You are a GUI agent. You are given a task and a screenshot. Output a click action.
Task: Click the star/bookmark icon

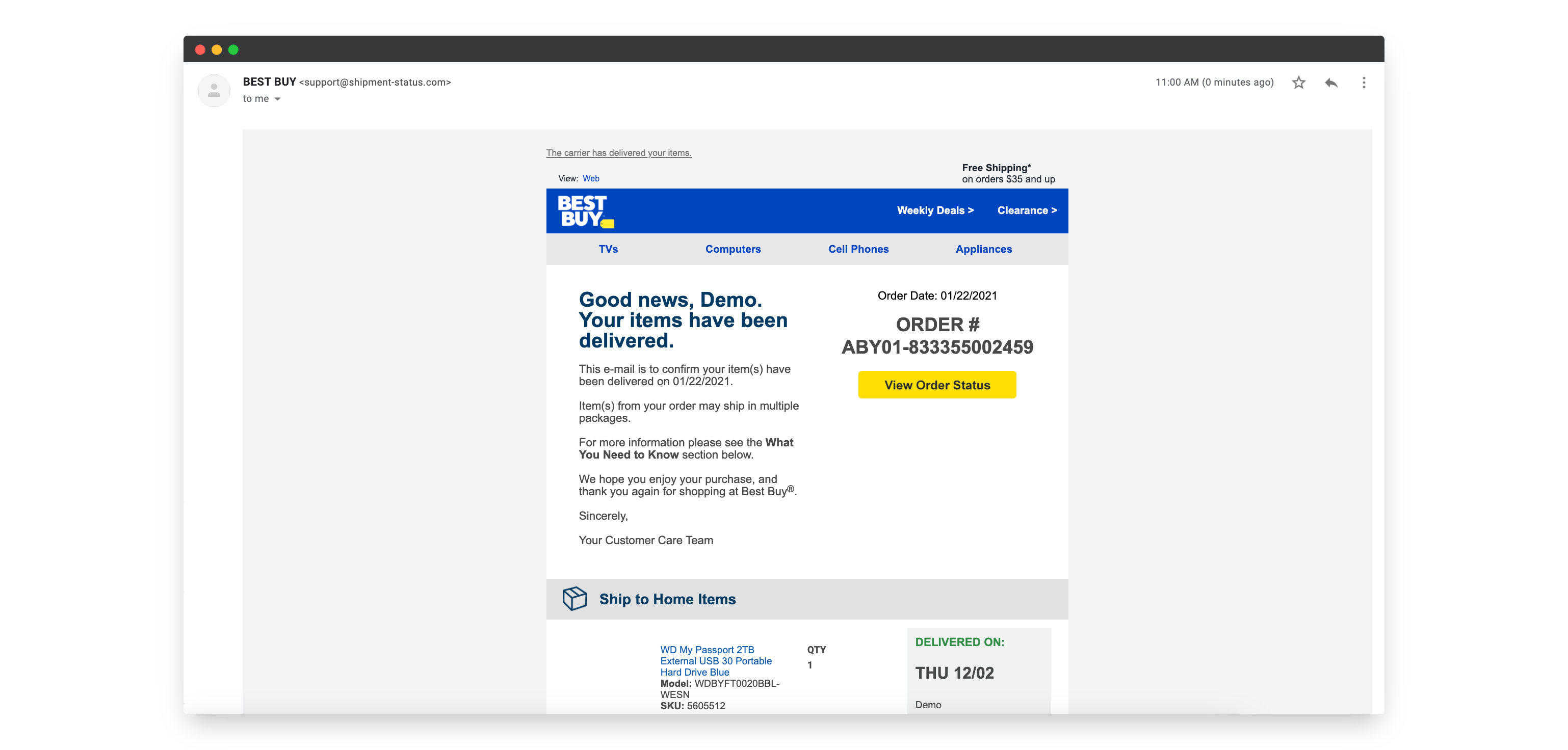[1299, 84]
